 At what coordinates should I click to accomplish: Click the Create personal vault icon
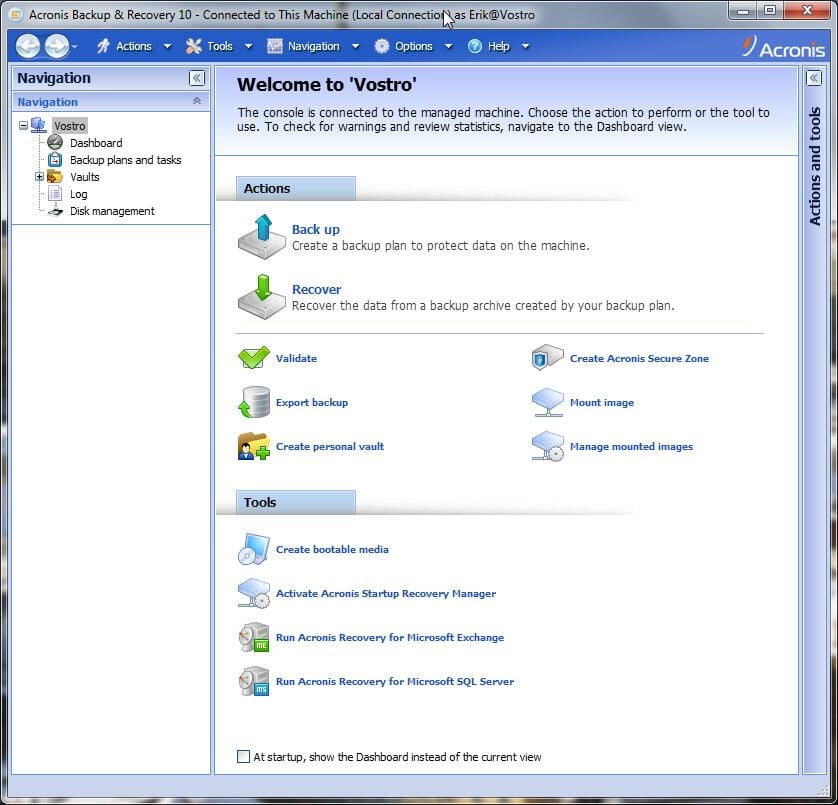coord(254,446)
